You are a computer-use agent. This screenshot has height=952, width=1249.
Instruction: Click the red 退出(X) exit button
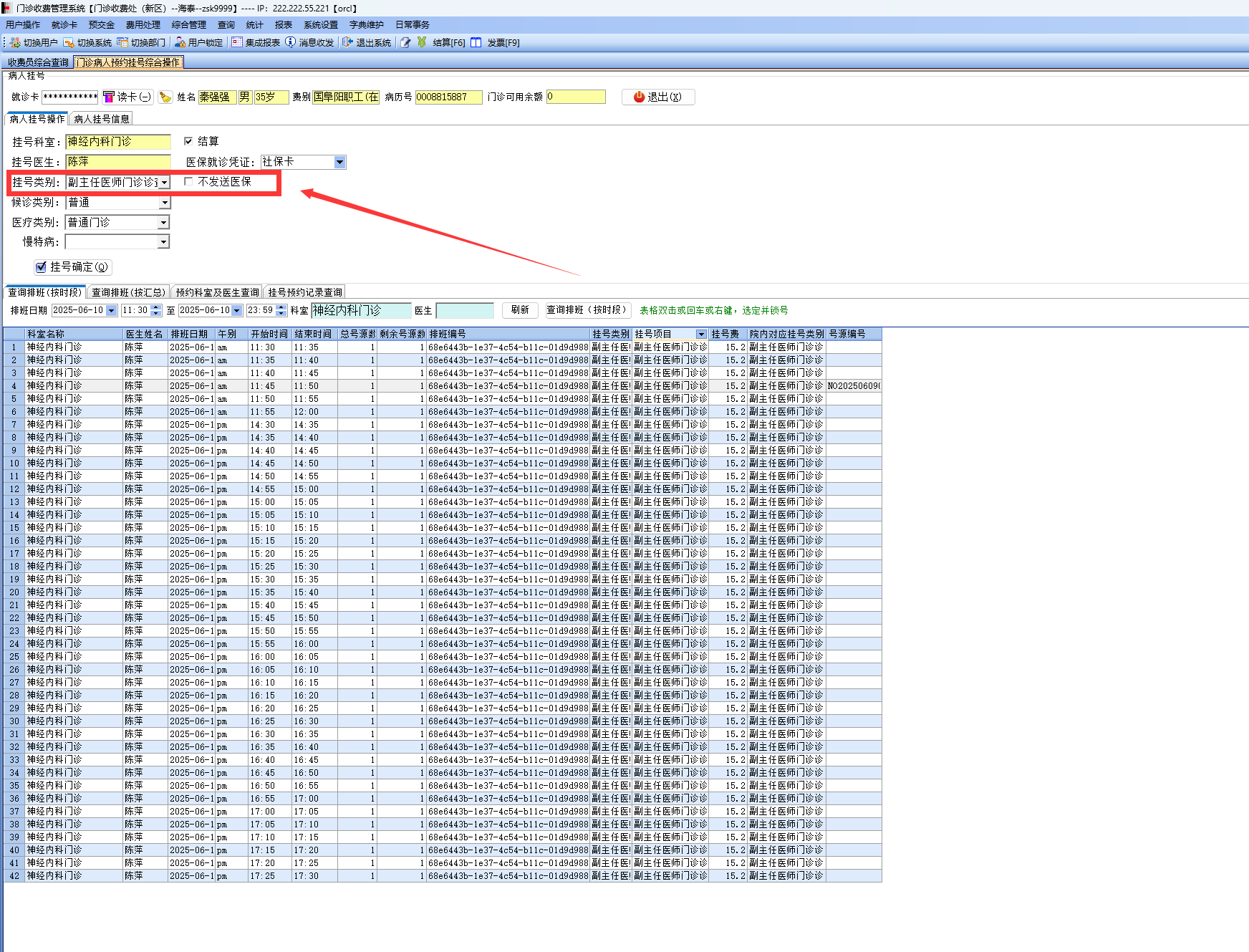coord(657,97)
